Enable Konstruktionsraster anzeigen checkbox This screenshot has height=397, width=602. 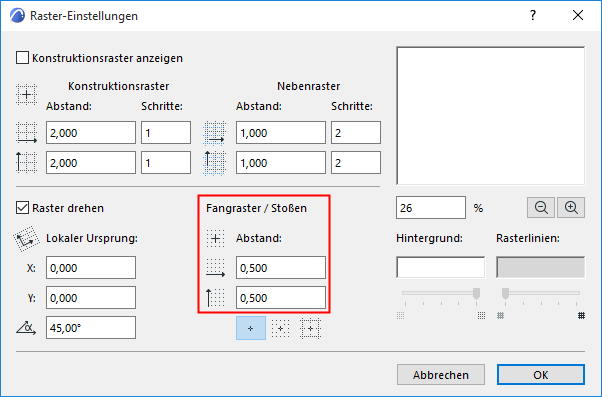(x=22, y=58)
